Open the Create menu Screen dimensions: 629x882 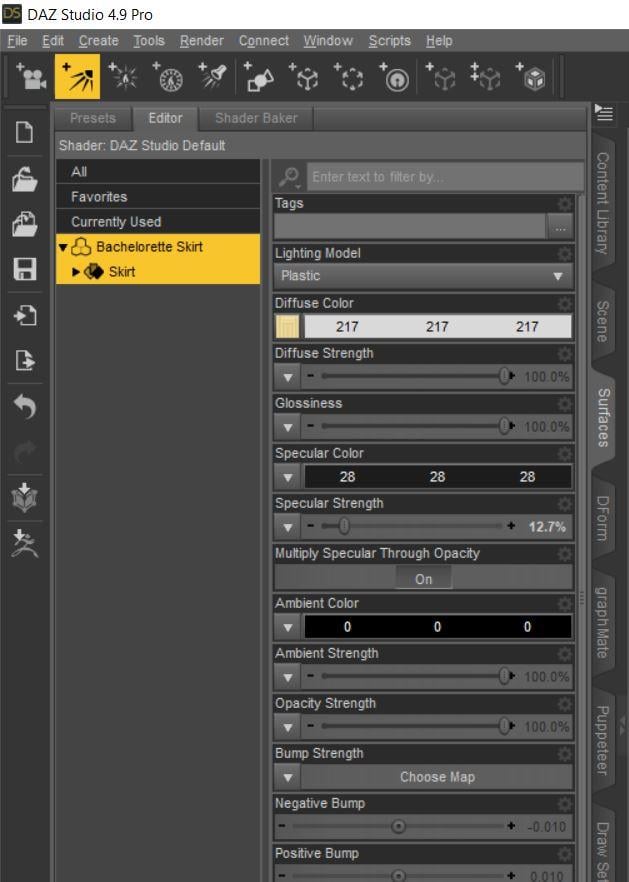tap(98, 41)
